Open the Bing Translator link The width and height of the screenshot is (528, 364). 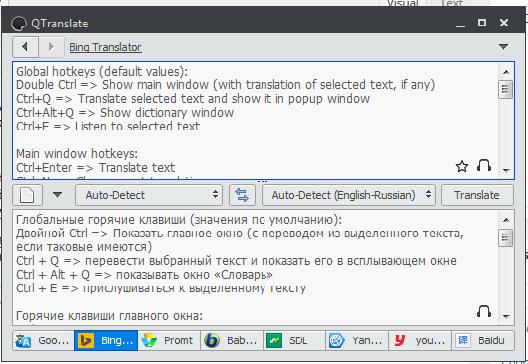point(105,47)
